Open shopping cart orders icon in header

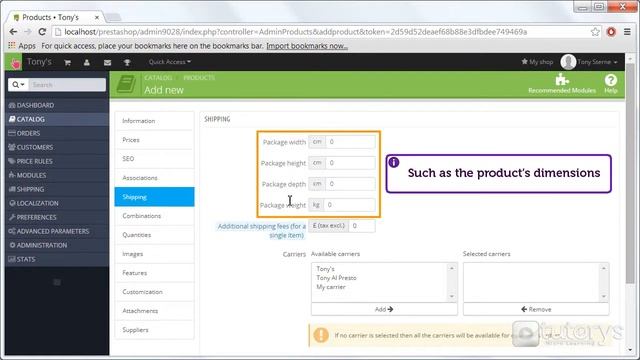click(67, 62)
